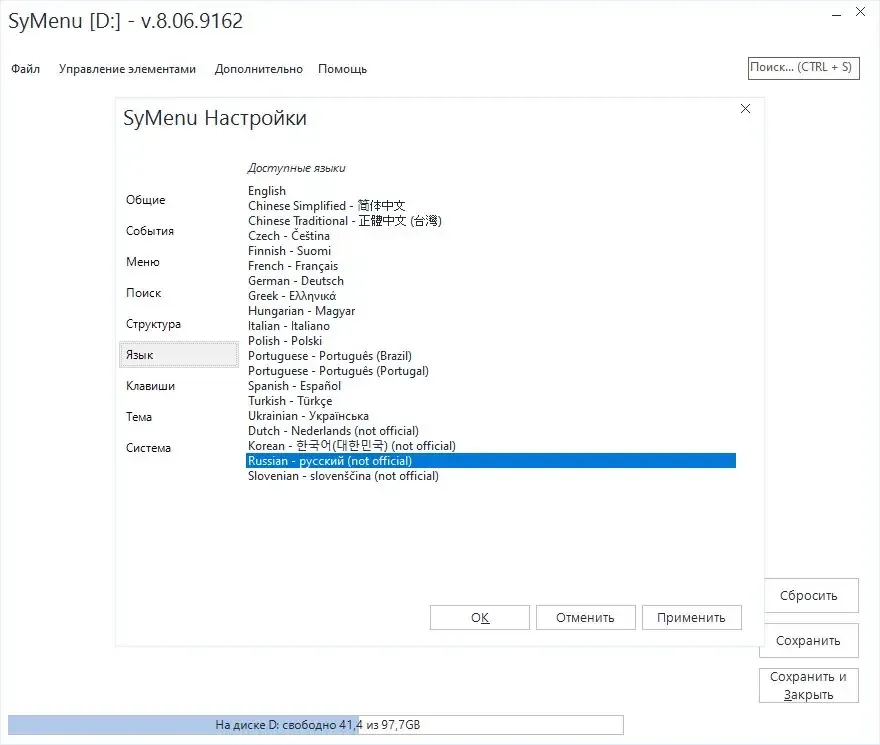Open the Помощь menu
This screenshot has width=880, height=745.
[x=342, y=69]
